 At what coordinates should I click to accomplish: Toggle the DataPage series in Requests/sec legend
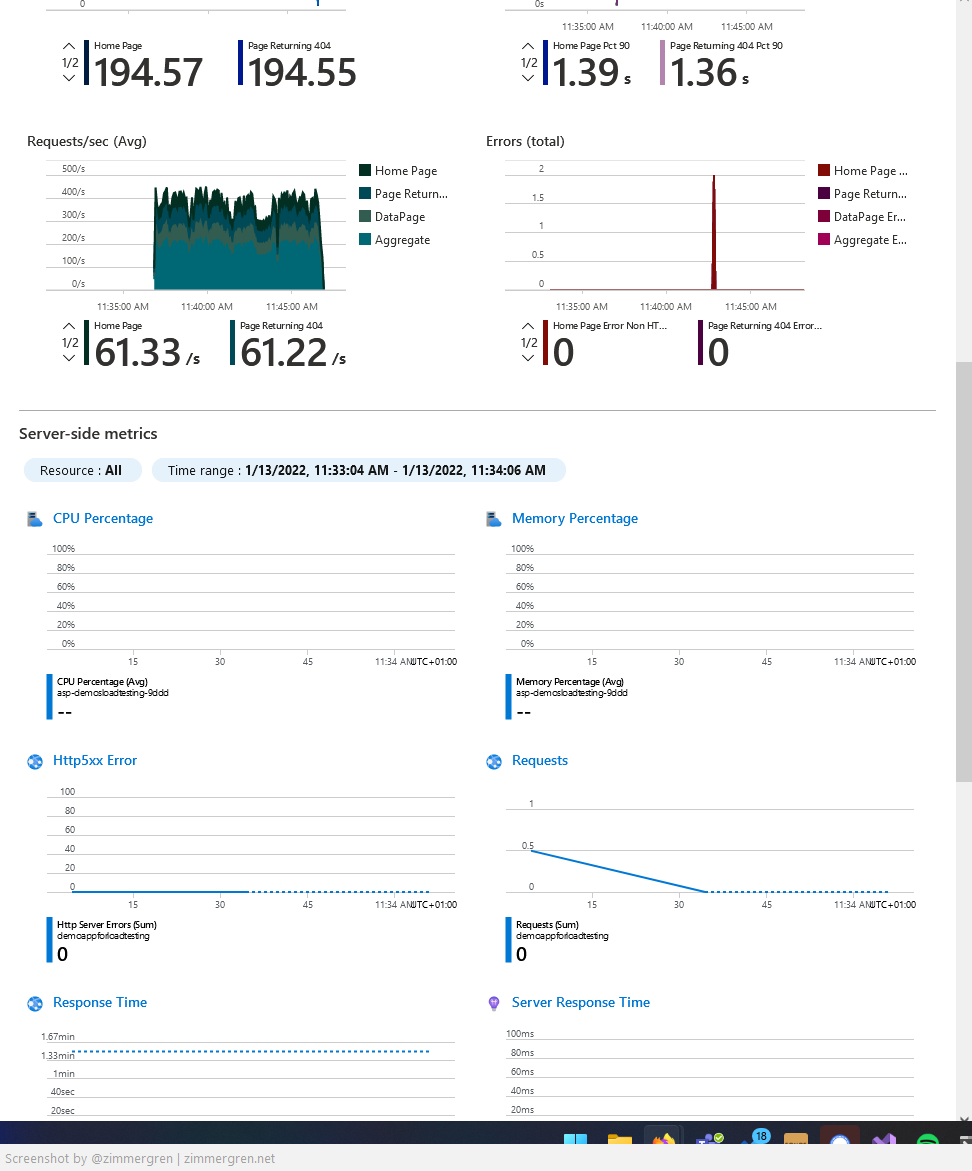399,217
